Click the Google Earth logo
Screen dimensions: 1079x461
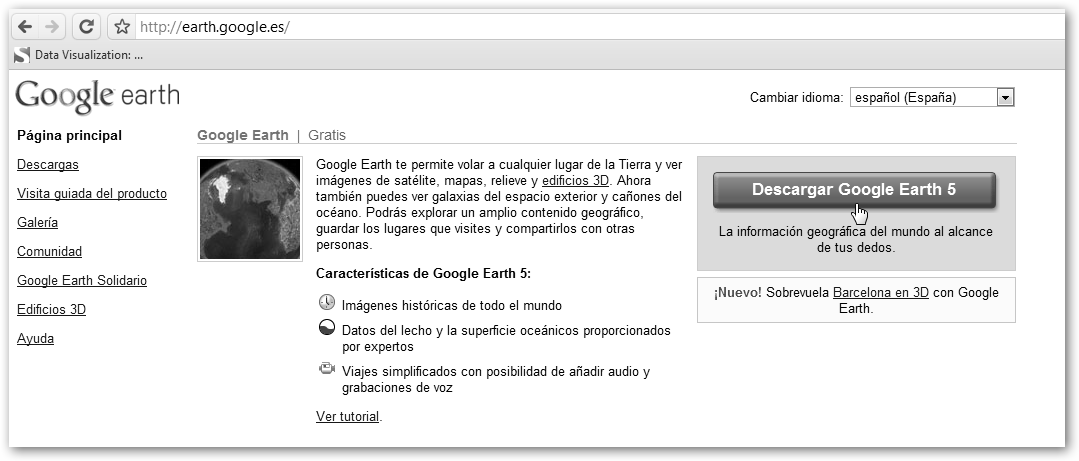(x=97, y=97)
